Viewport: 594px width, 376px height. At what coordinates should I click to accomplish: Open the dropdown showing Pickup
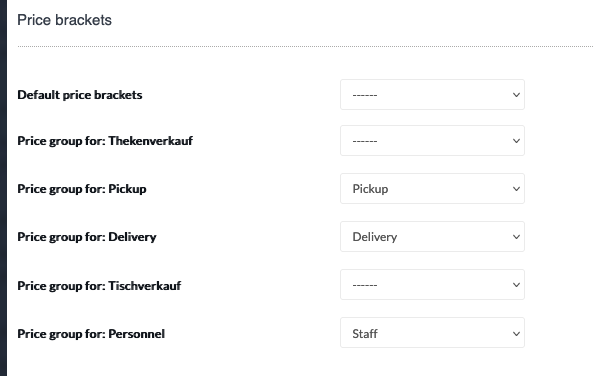432,189
